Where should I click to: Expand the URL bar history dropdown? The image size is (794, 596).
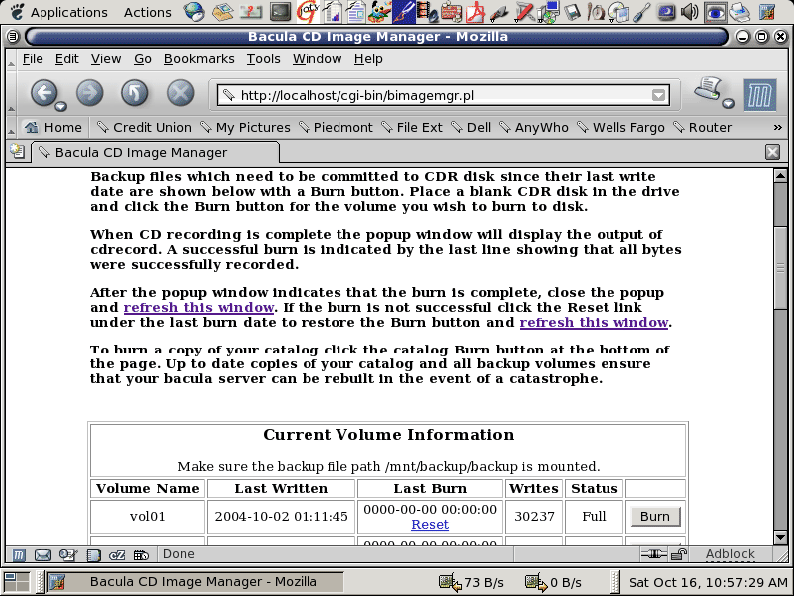coord(658,95)
